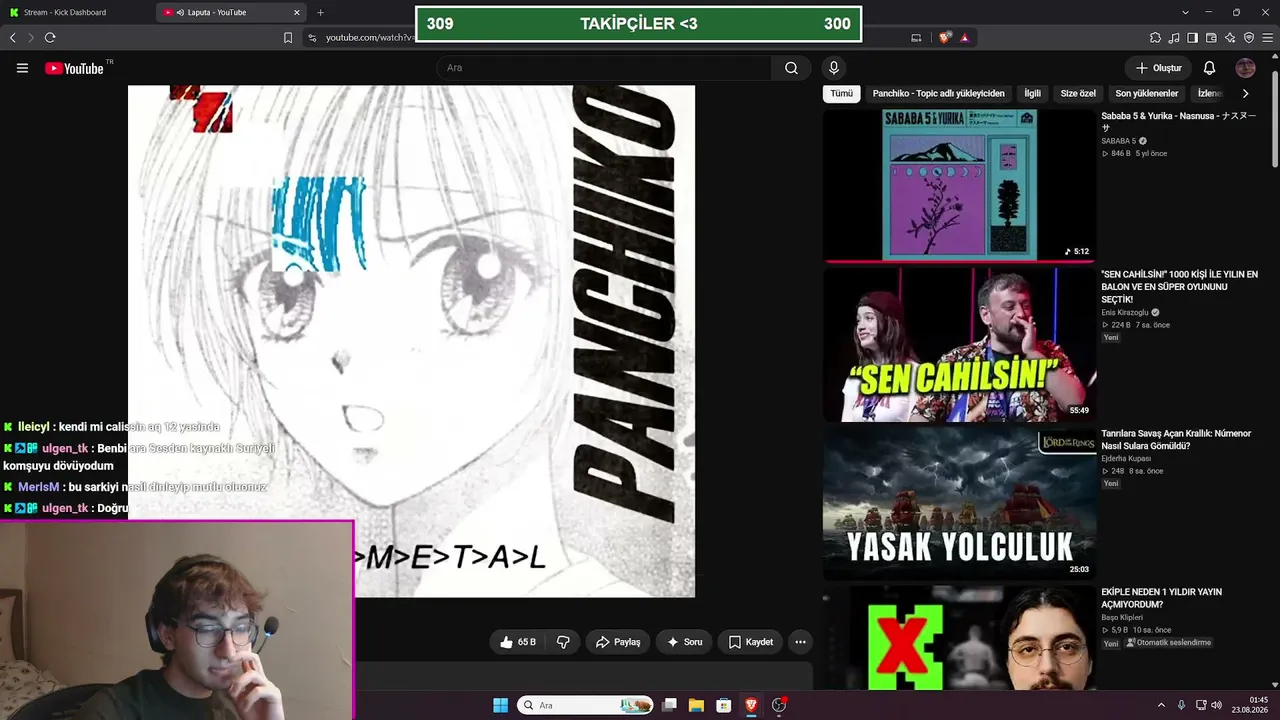
Task: Toggle the browser sidebar panel
Action: [1193, 38]
